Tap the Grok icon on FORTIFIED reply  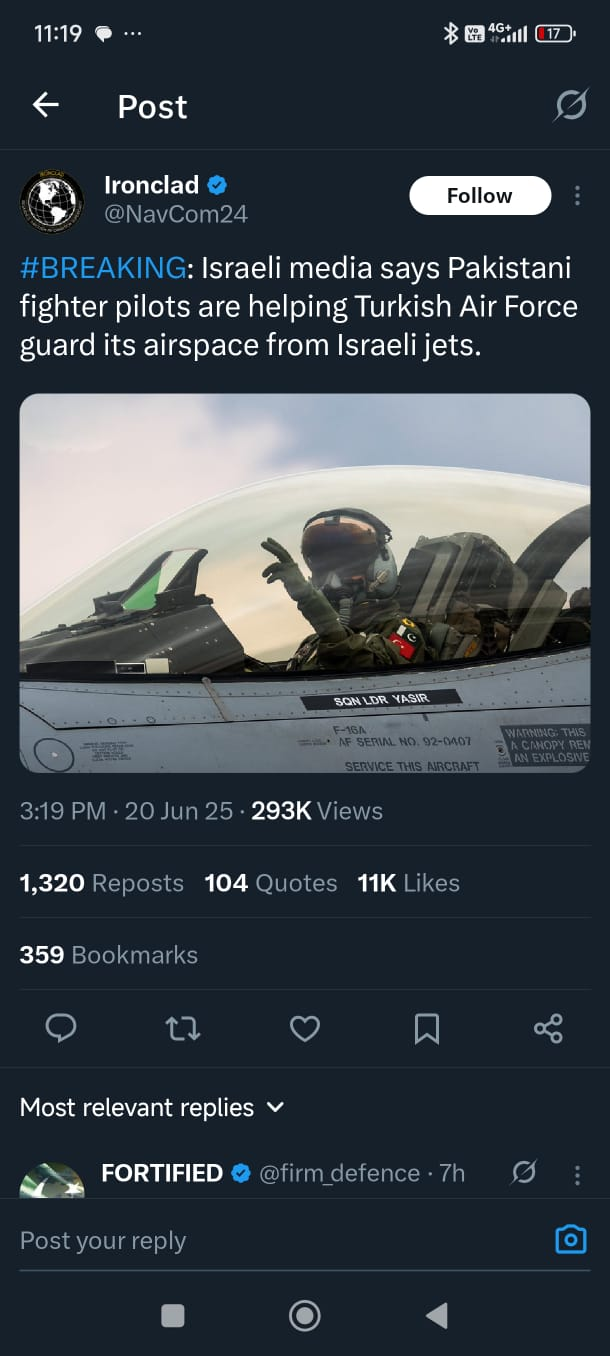pos(524,1173)
